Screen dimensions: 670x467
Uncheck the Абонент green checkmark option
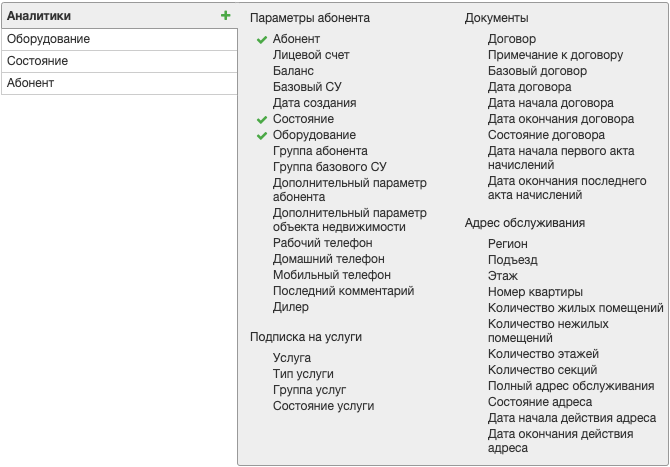296,39
